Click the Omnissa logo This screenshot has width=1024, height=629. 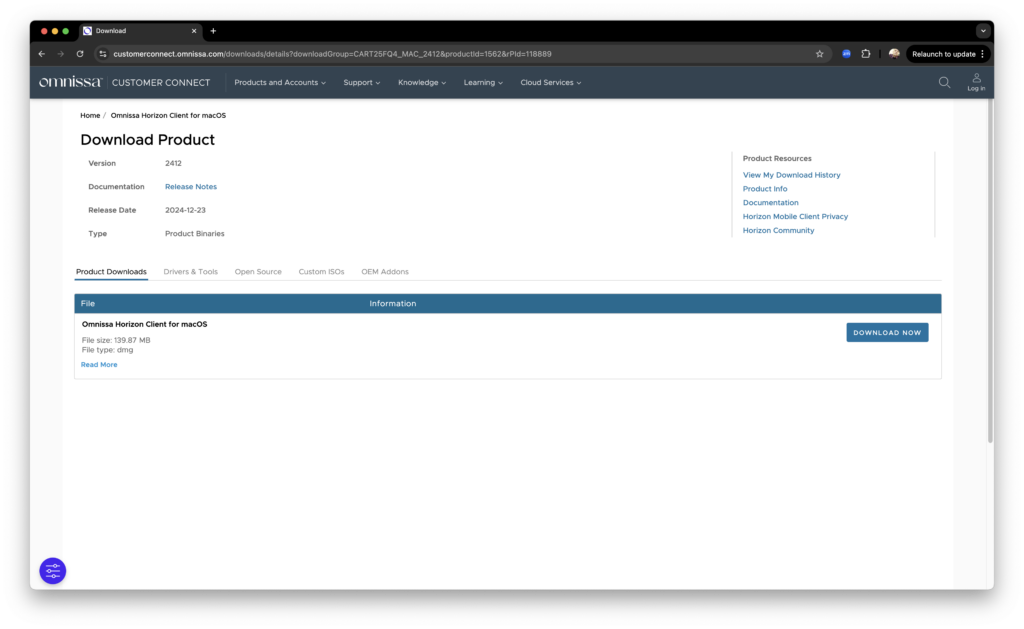tap(69, 82)
